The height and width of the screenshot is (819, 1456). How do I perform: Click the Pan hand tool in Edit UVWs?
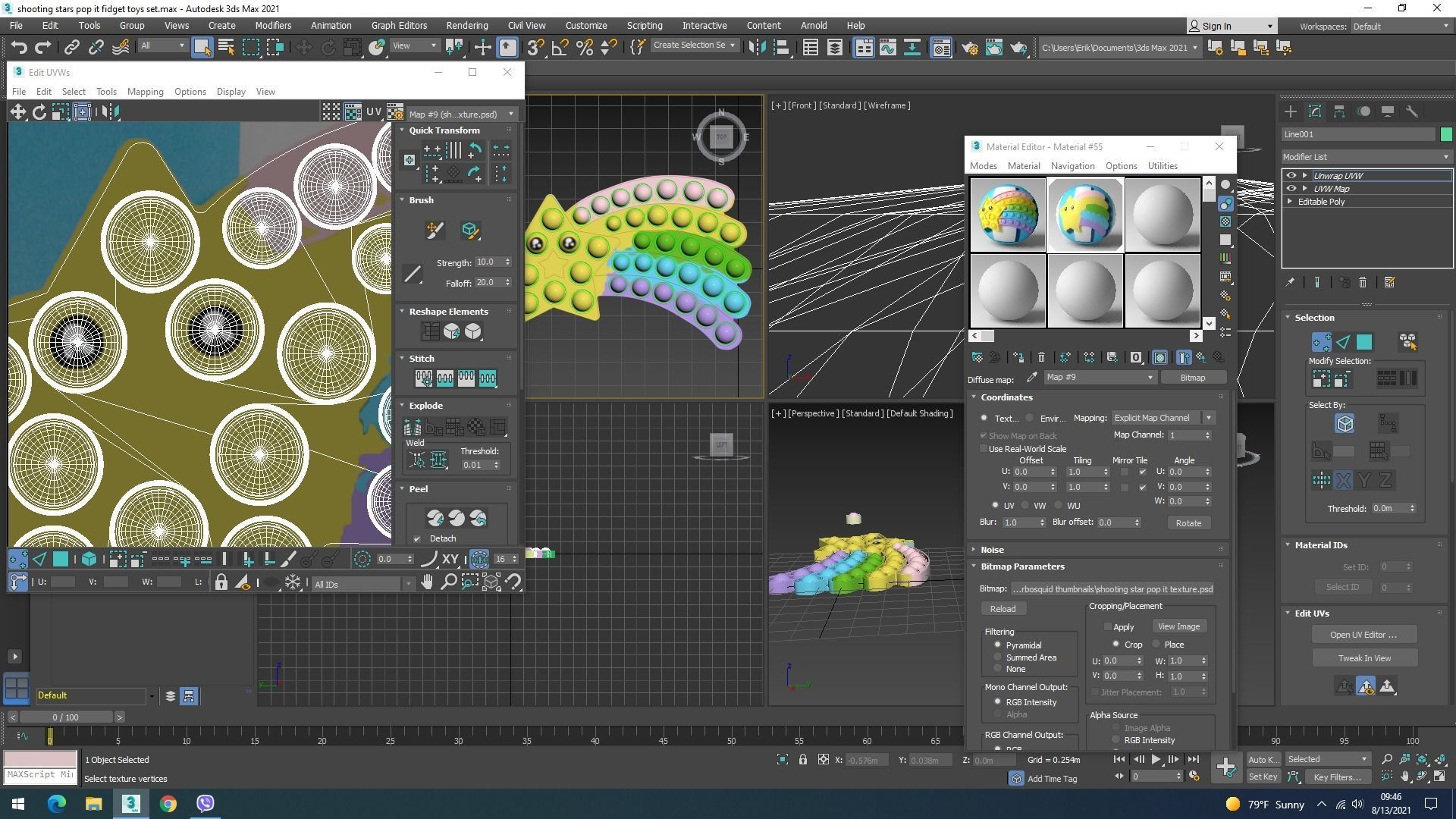[427, 582]
